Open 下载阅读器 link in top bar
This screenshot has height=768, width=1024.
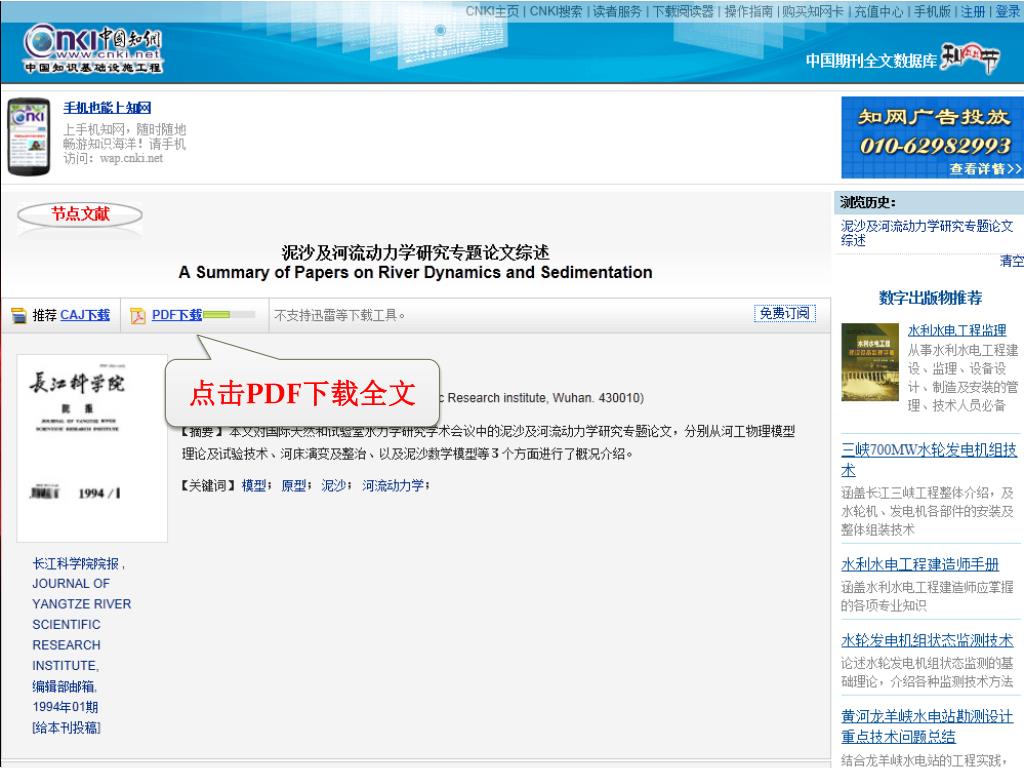pos(682,11)
